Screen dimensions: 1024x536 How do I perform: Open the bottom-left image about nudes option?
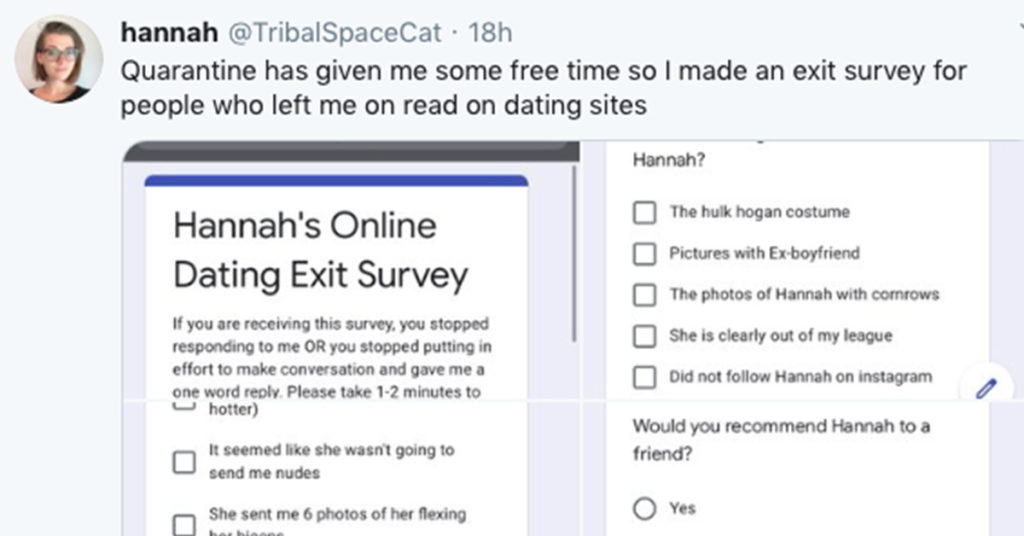[351, 469]
